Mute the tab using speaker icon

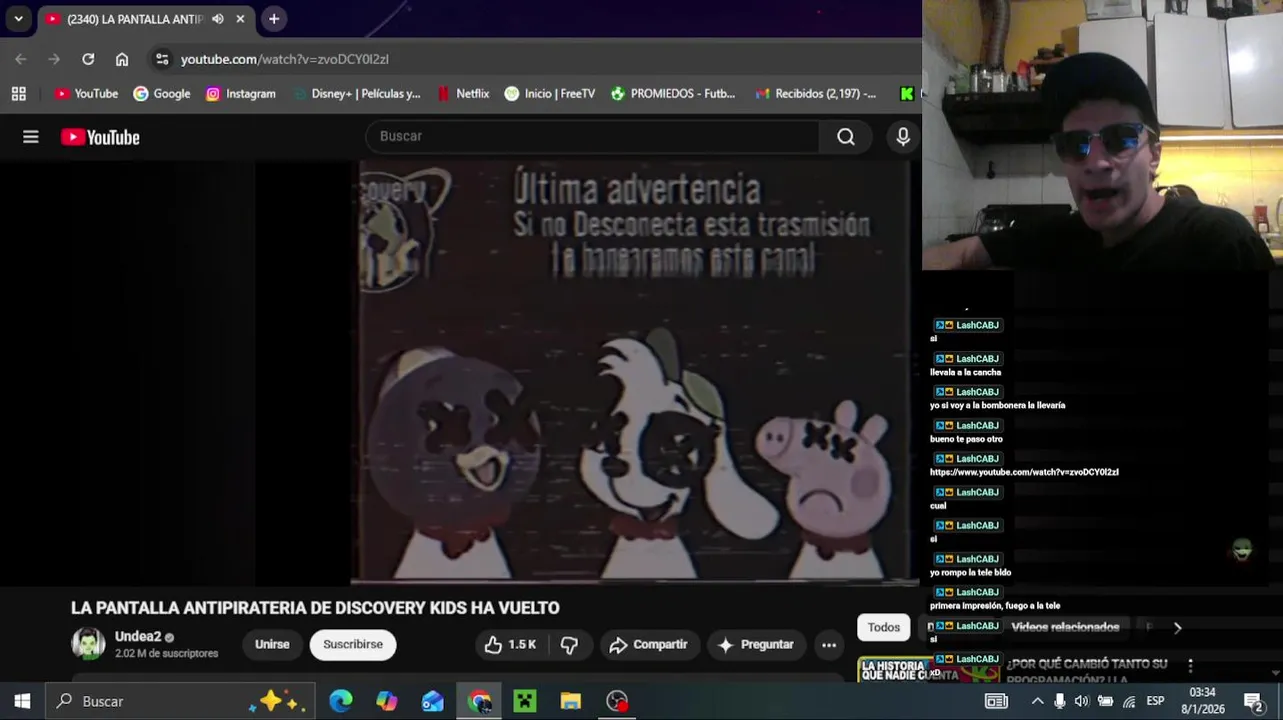(217, 19)
